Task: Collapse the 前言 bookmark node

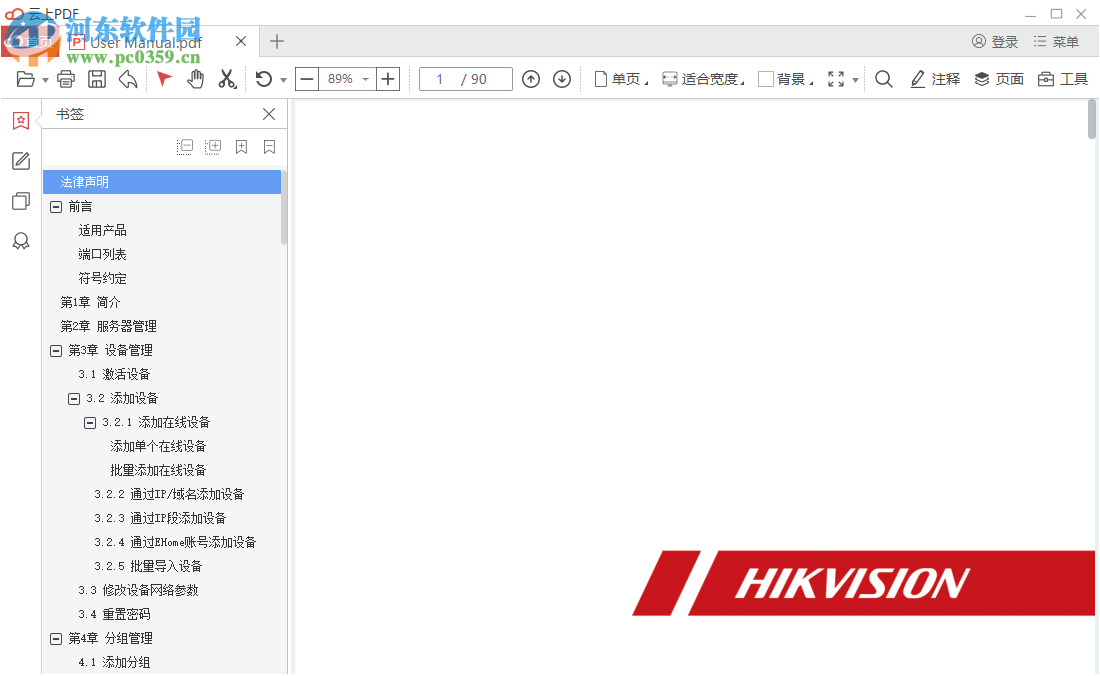Action: click(56, 207)
